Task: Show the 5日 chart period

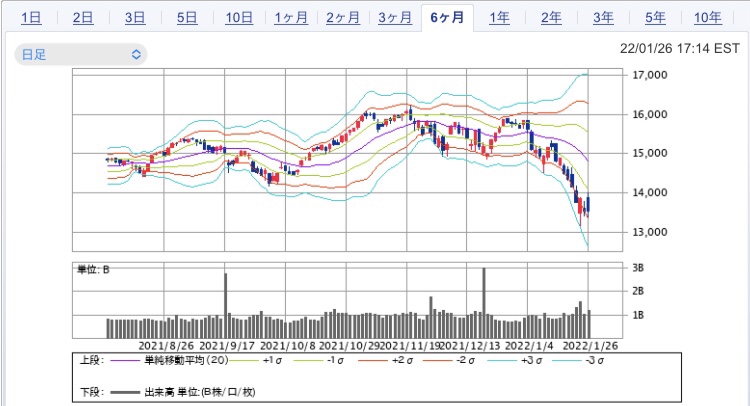Action: [186, 18]
